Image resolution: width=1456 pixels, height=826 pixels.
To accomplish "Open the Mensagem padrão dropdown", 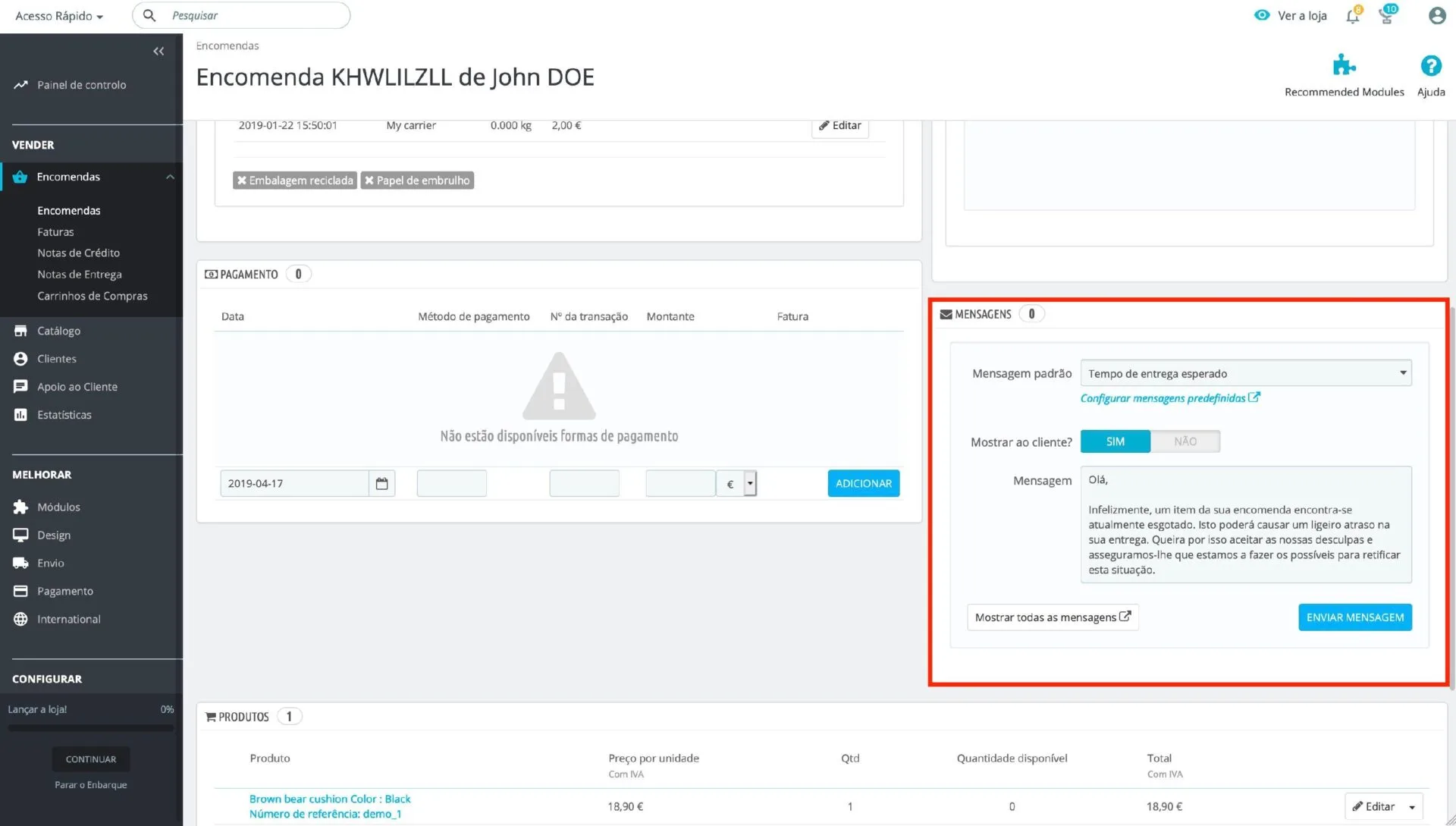I will [x=1245, y=373].
